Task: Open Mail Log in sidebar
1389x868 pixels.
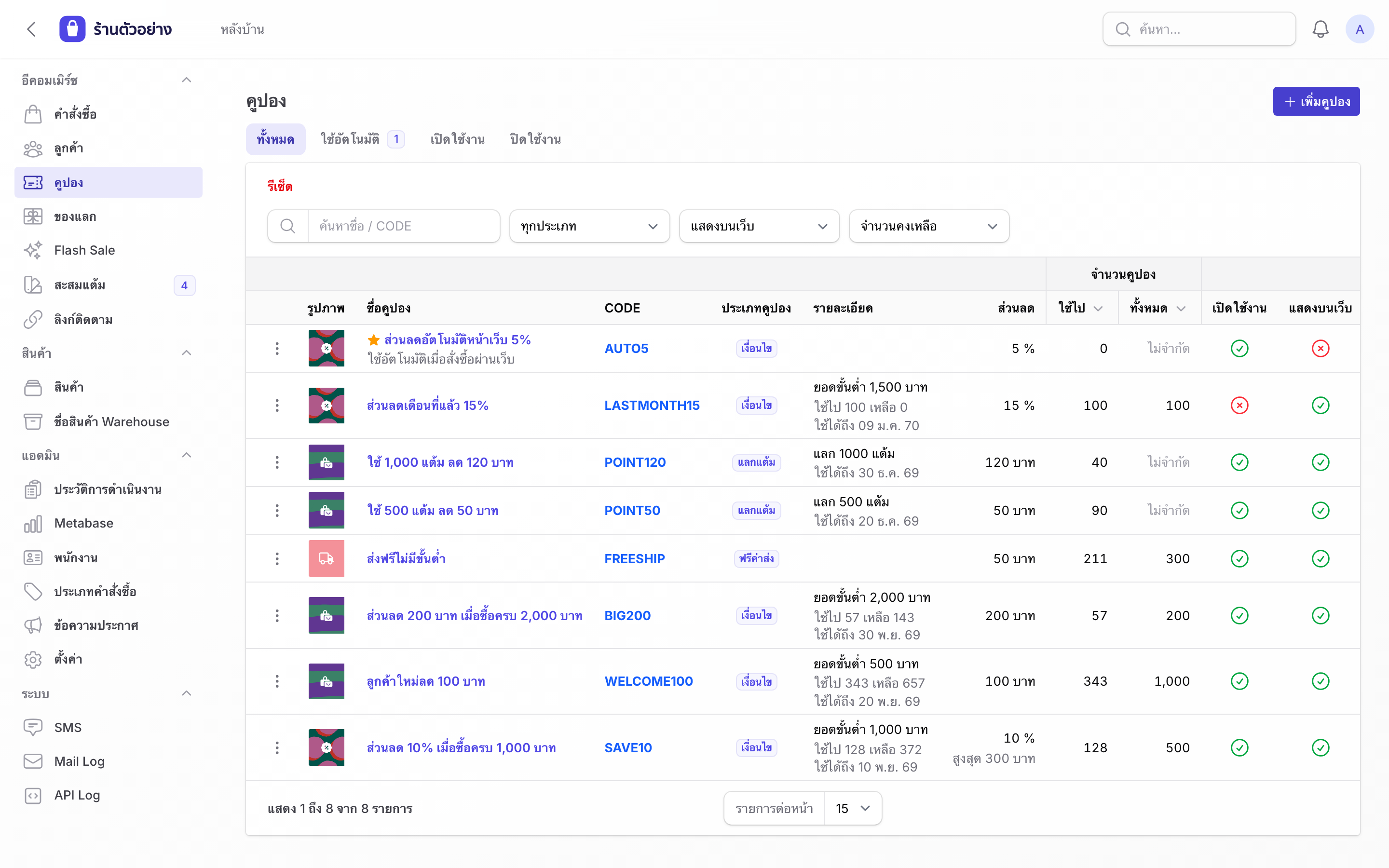Action: (109, 761)
